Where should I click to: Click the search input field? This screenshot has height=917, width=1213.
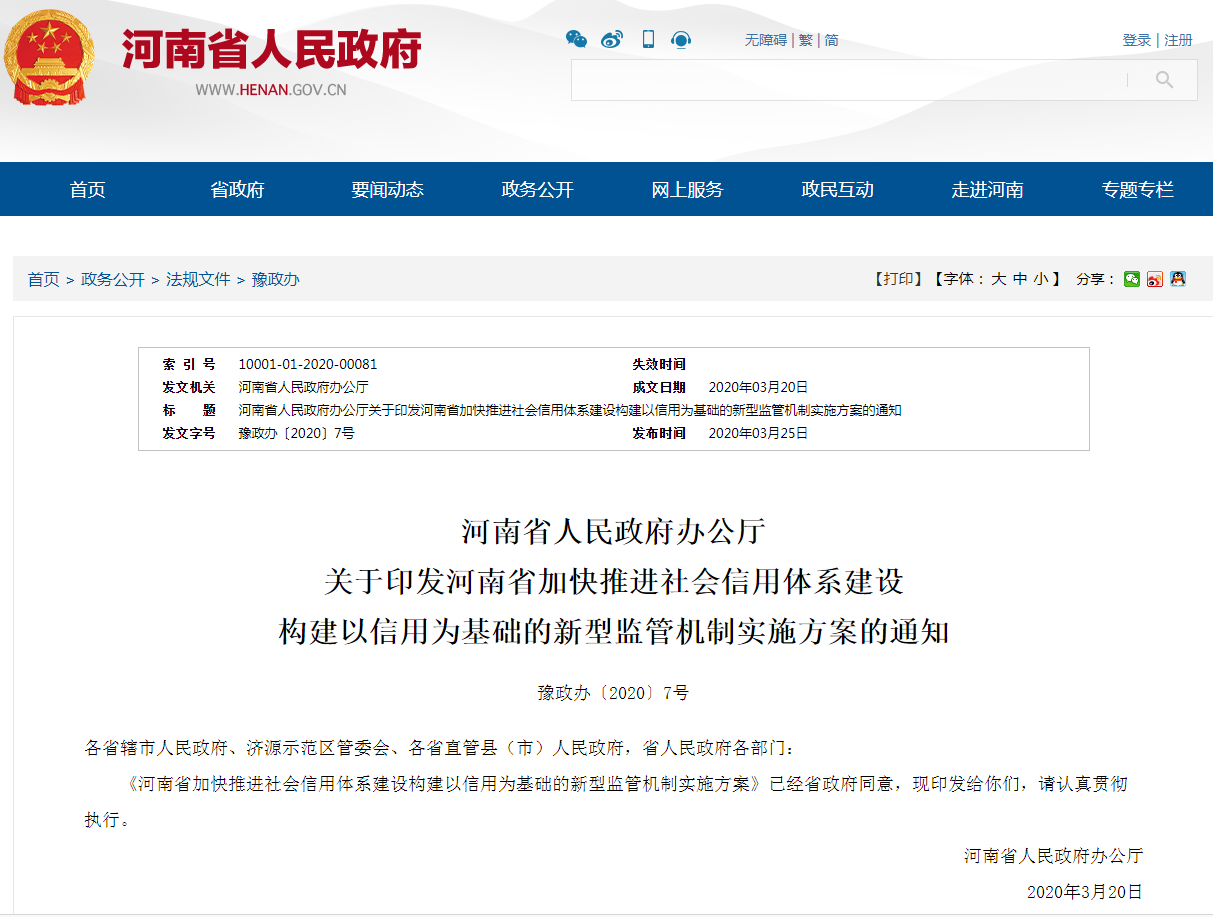click(848, 80)
